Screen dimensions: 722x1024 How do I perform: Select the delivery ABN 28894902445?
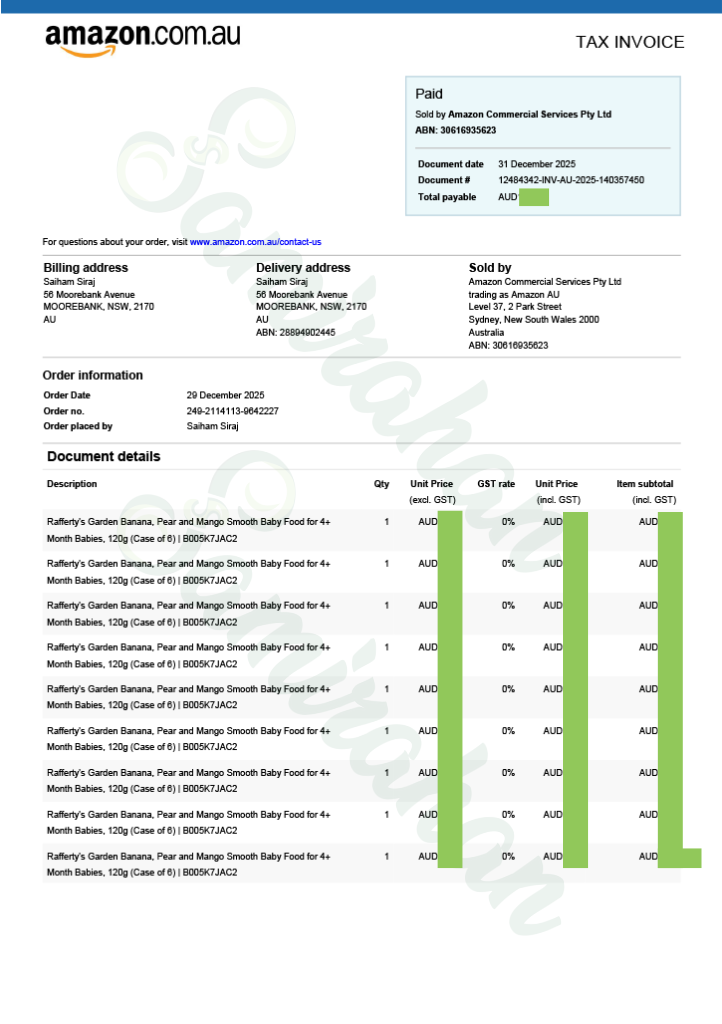[x=295, y=332]
